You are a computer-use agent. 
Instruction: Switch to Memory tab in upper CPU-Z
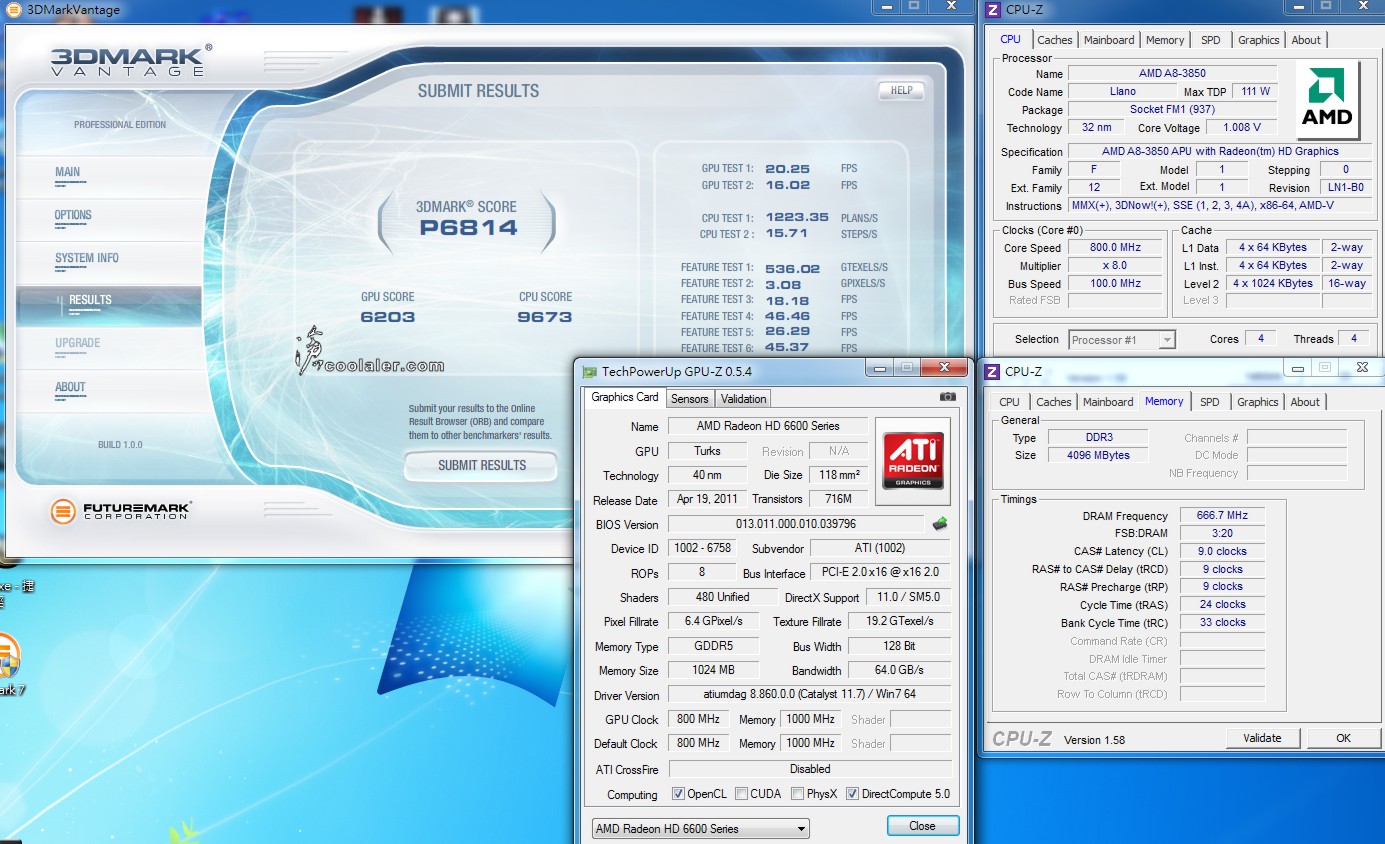tap(1165, 40)
